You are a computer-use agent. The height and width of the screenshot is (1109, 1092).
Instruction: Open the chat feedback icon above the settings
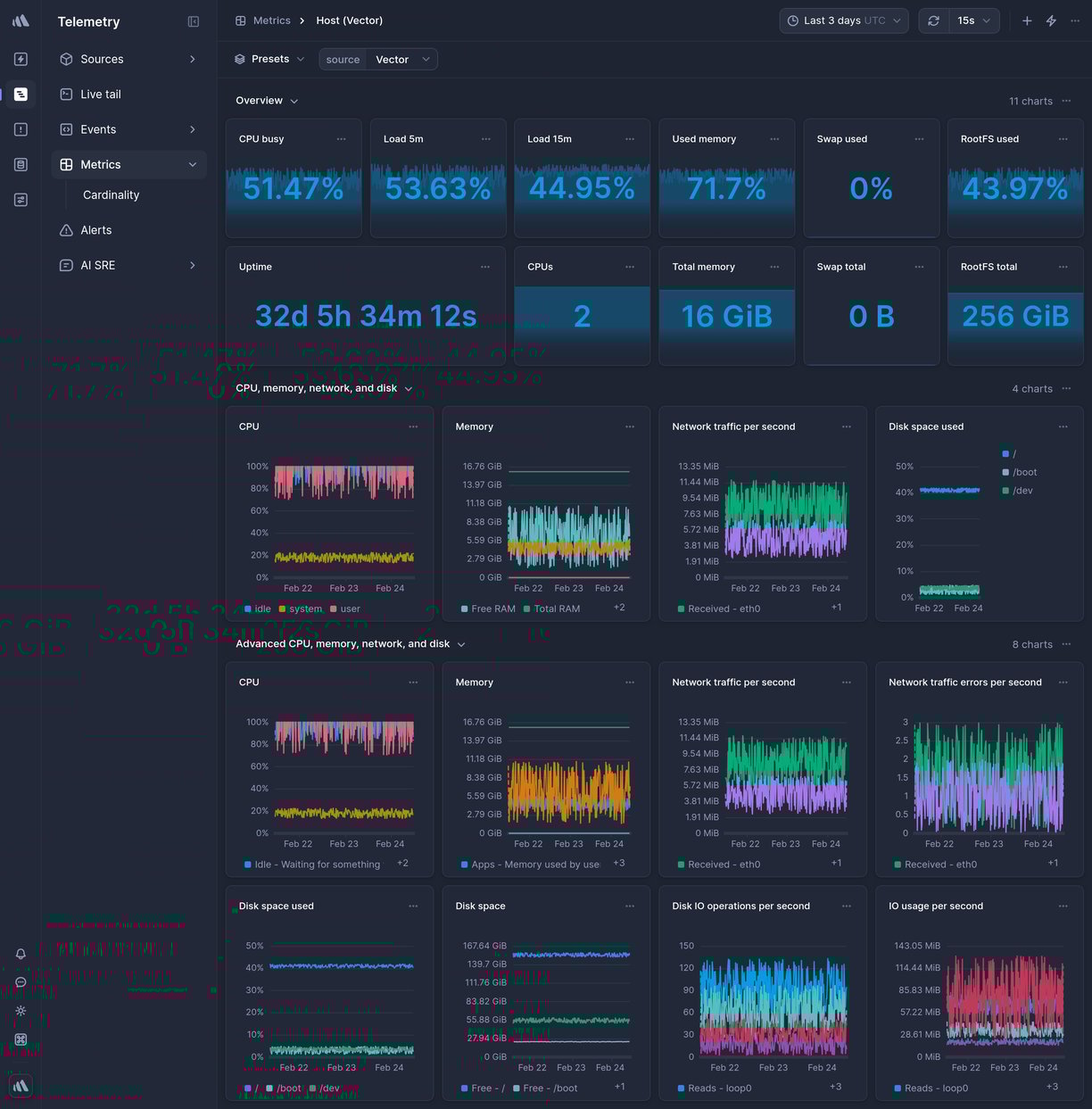[21, 982]
